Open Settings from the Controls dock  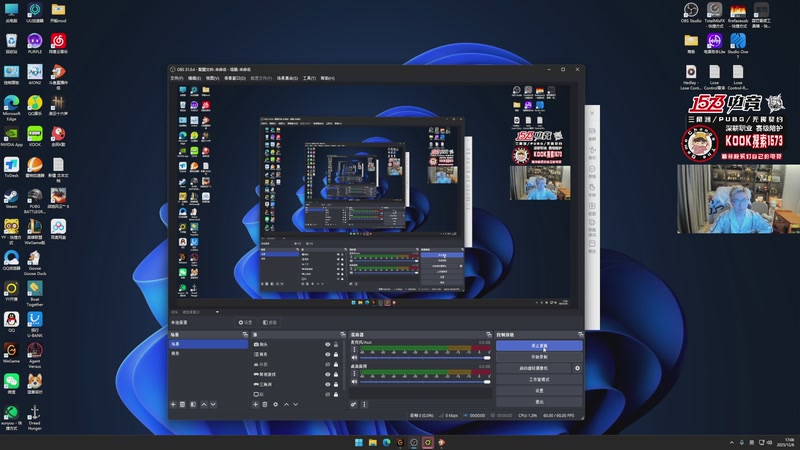tap(539, 390)
